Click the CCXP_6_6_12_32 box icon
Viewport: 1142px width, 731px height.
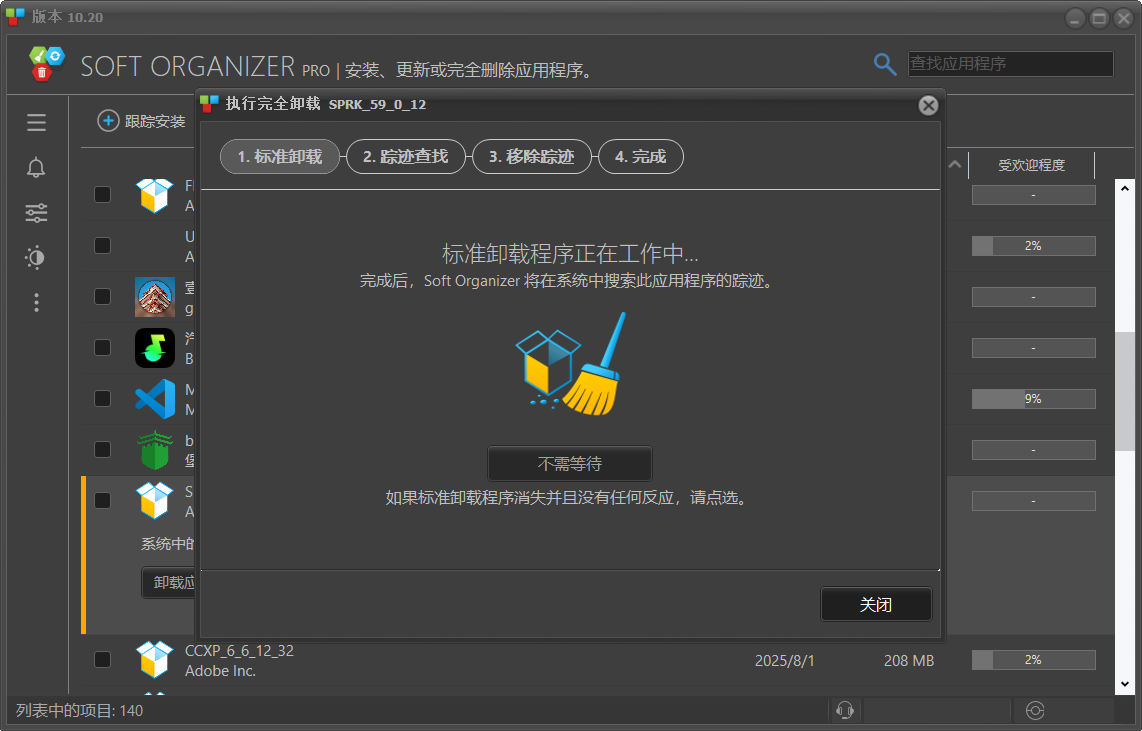point(155,660)
